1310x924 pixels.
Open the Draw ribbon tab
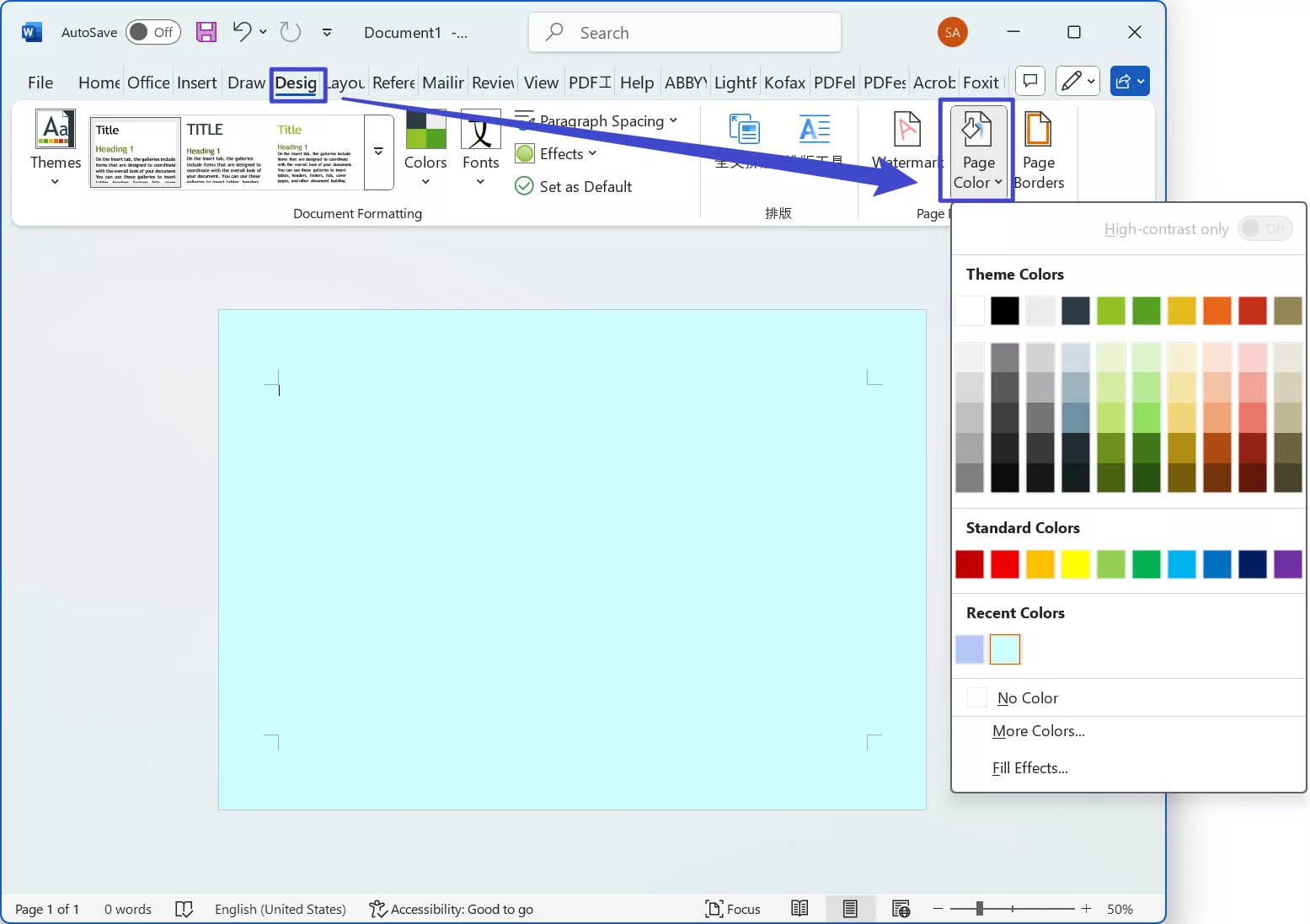point(245,82)
